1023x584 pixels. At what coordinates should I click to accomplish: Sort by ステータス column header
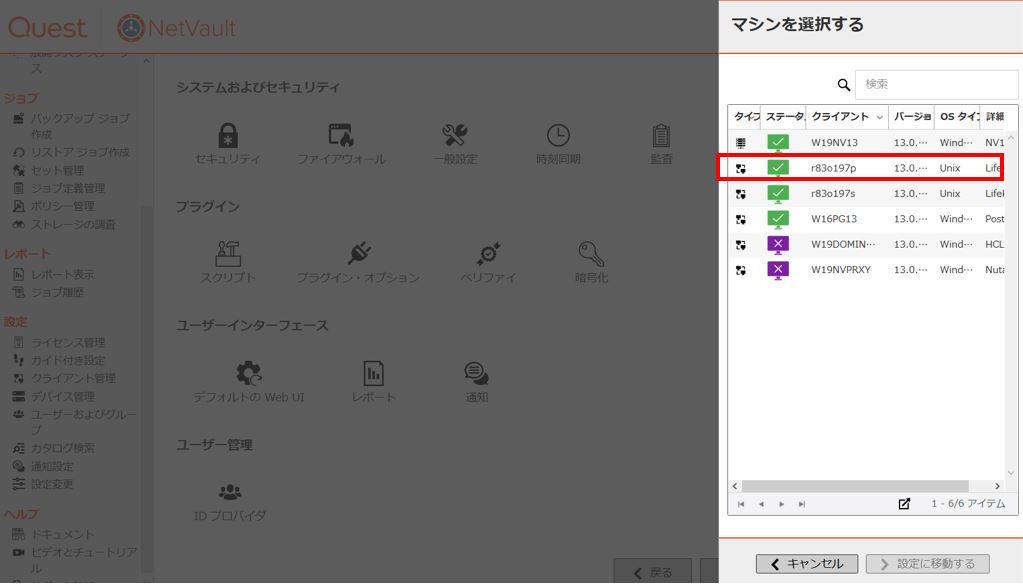click(x=785, y=117)
